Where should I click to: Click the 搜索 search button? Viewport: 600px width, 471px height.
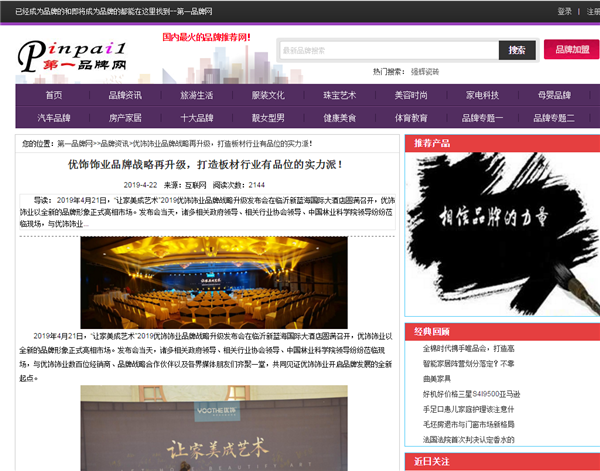[517, 50]
